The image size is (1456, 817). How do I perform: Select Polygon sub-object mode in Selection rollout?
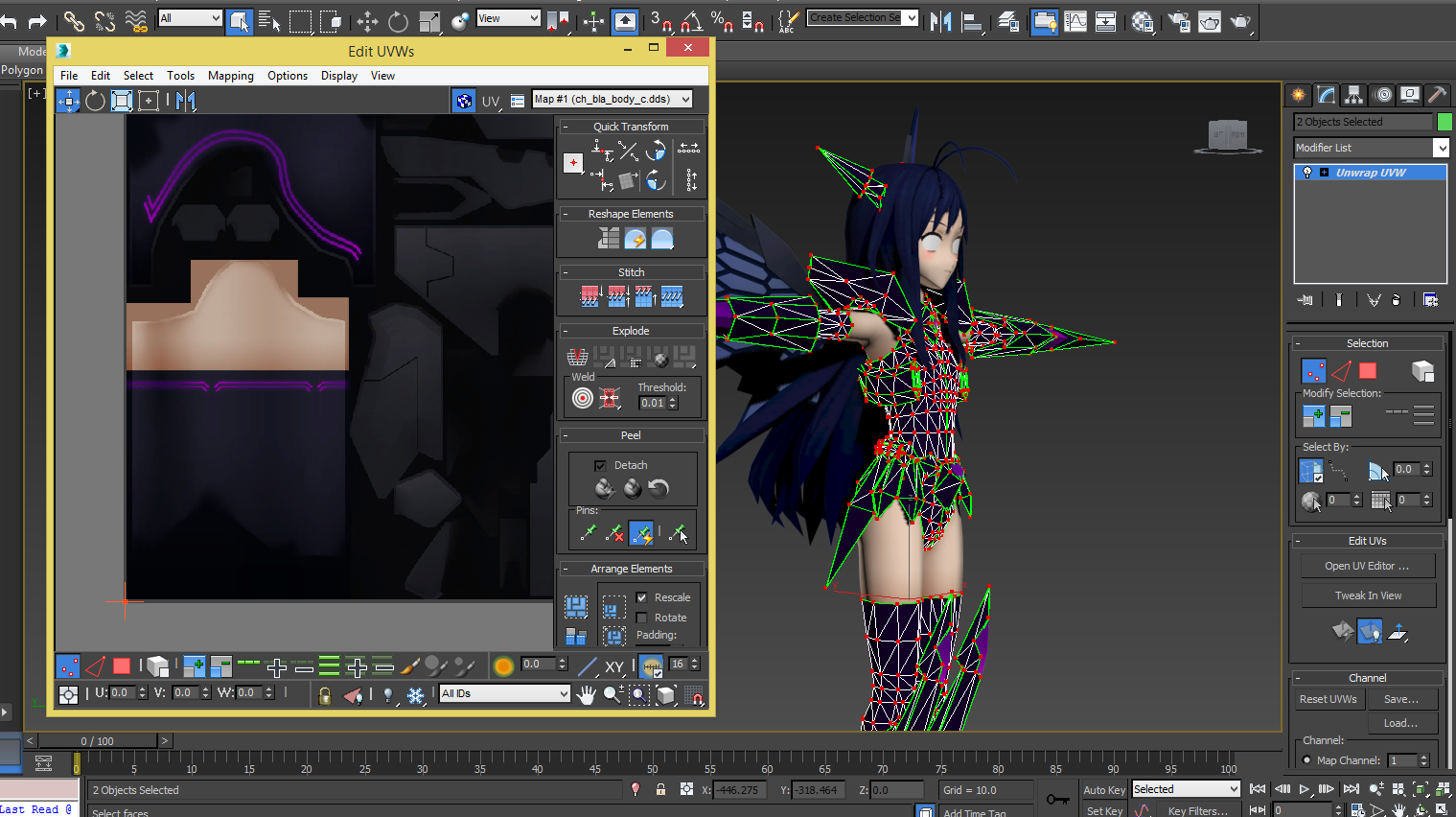tap(1368, 371)
